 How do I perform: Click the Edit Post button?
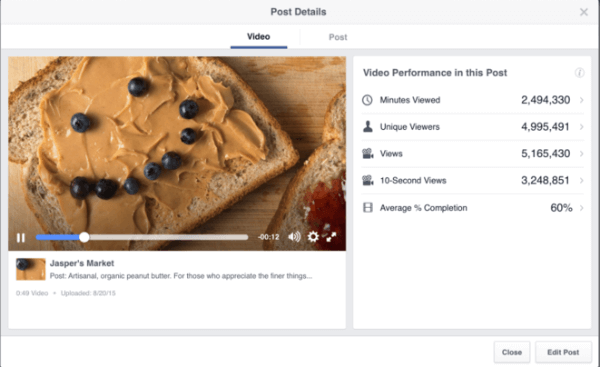563,352
